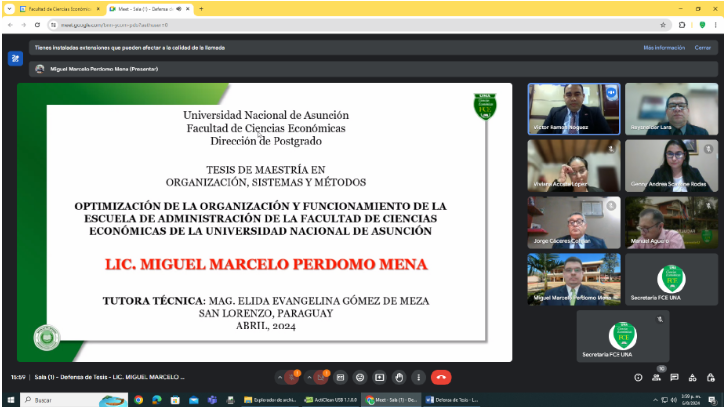Open Microsoft Teams taskbar icon
The height and width of the screenshot is (407, 725).
coord(212,400)
